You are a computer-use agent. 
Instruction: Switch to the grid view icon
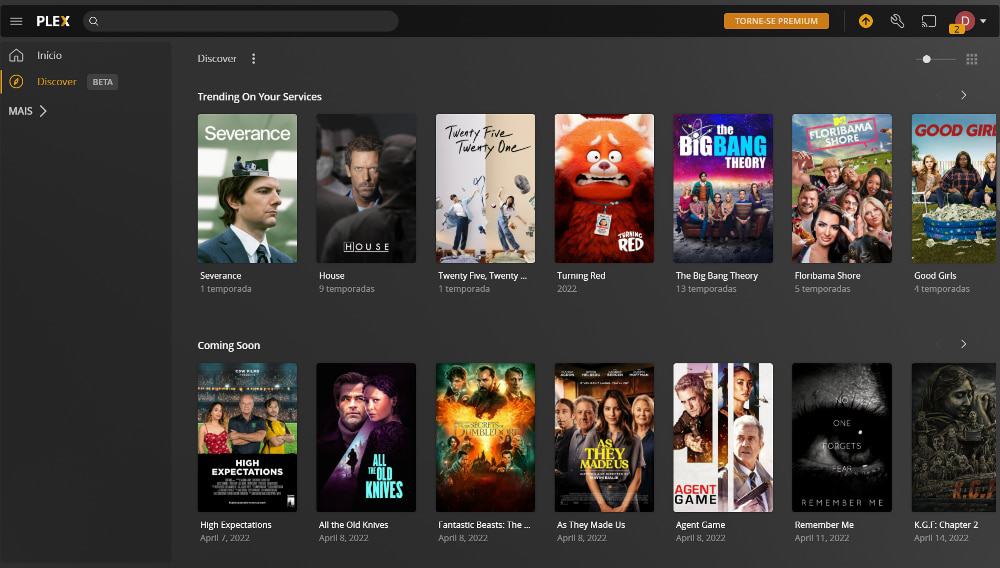point(971,59)
